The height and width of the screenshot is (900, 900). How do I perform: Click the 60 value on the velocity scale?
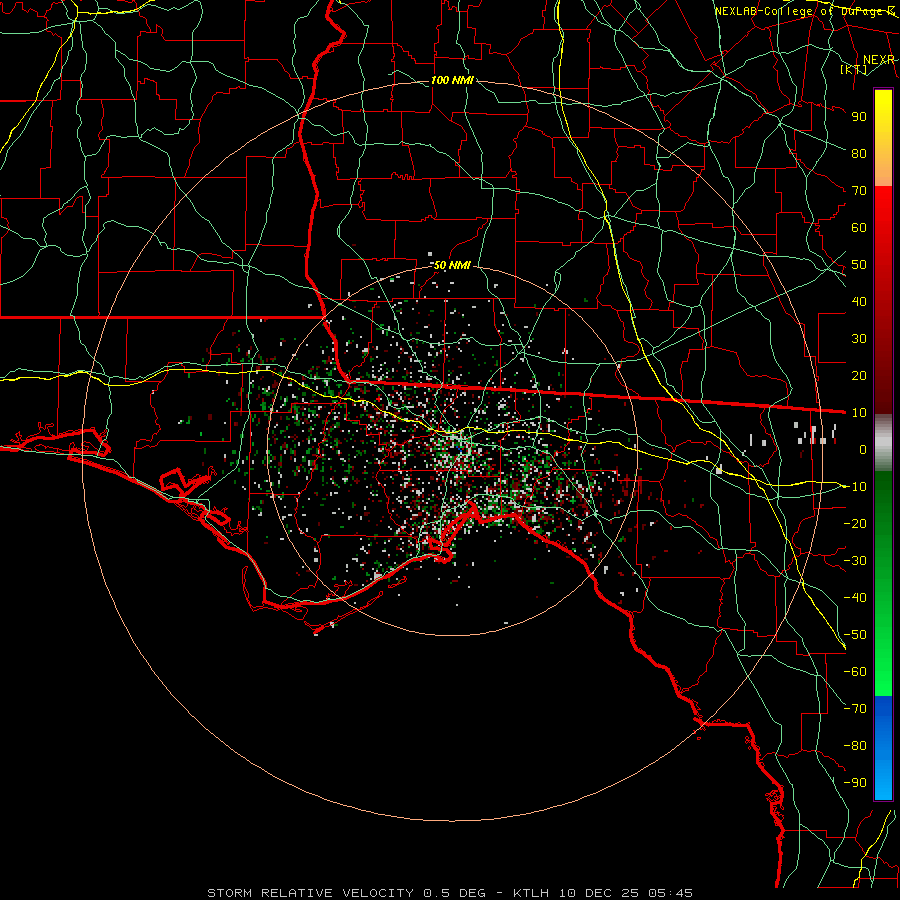coord(859,227)
